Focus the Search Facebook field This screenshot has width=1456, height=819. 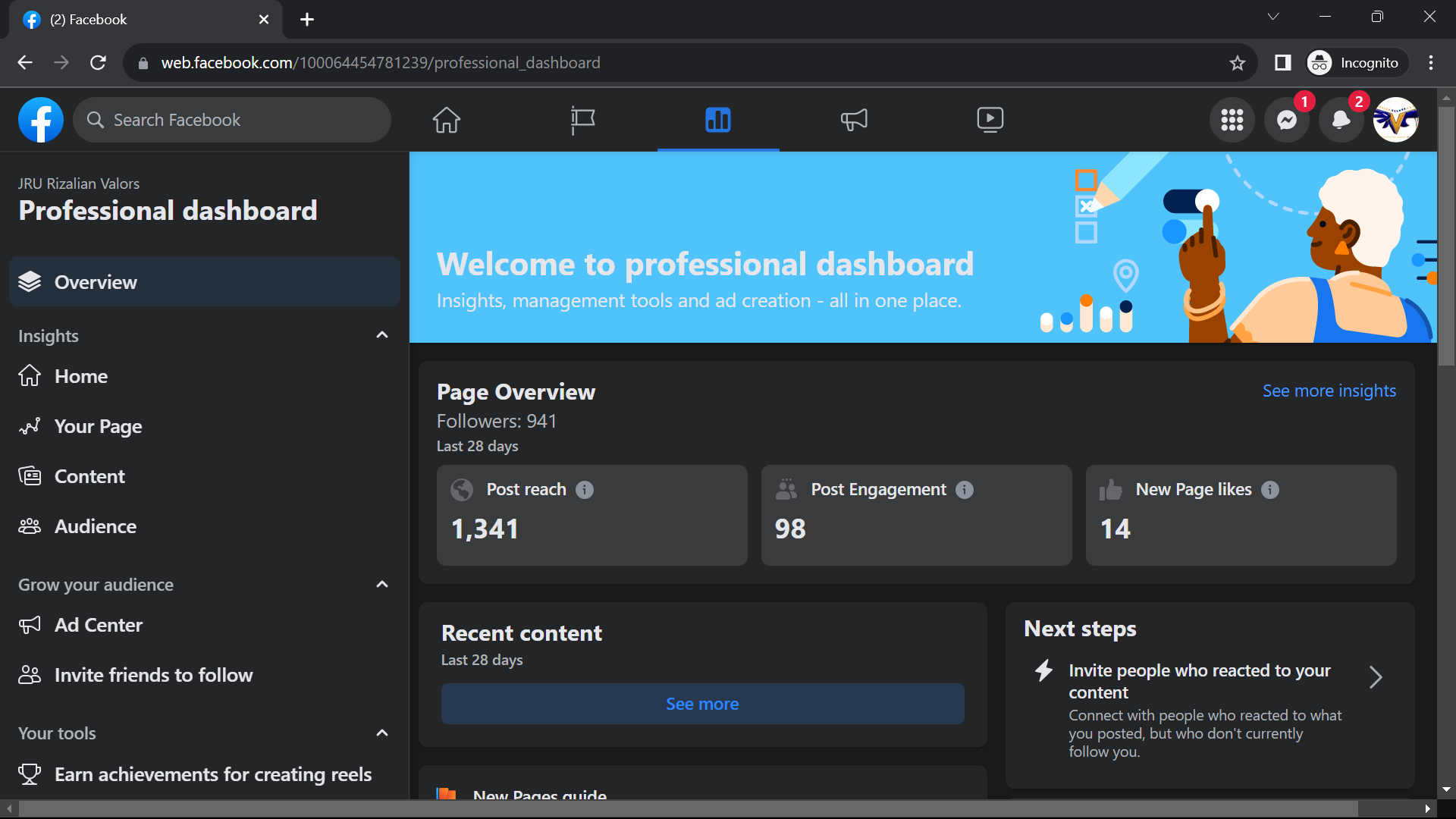tap(232, 120)
